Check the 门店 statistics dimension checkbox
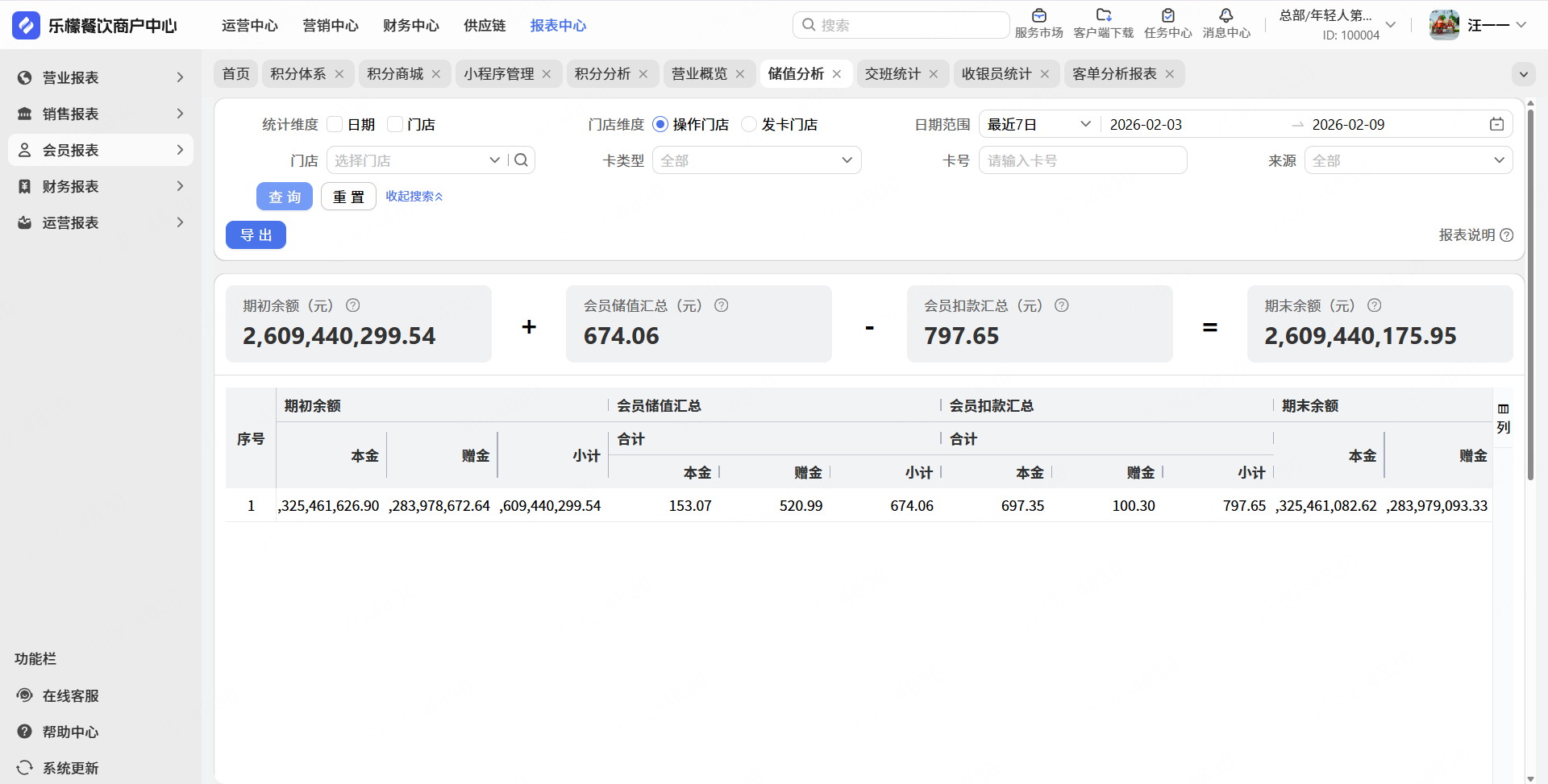Image resolution: width=1548 pixels, height=784 pixels. point(395,124)
